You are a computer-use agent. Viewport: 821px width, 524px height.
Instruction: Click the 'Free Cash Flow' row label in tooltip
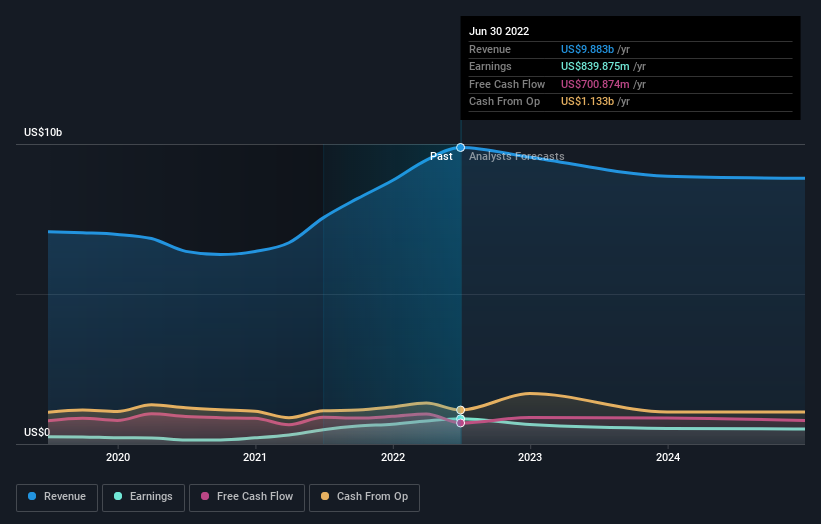tap(507, 84)
